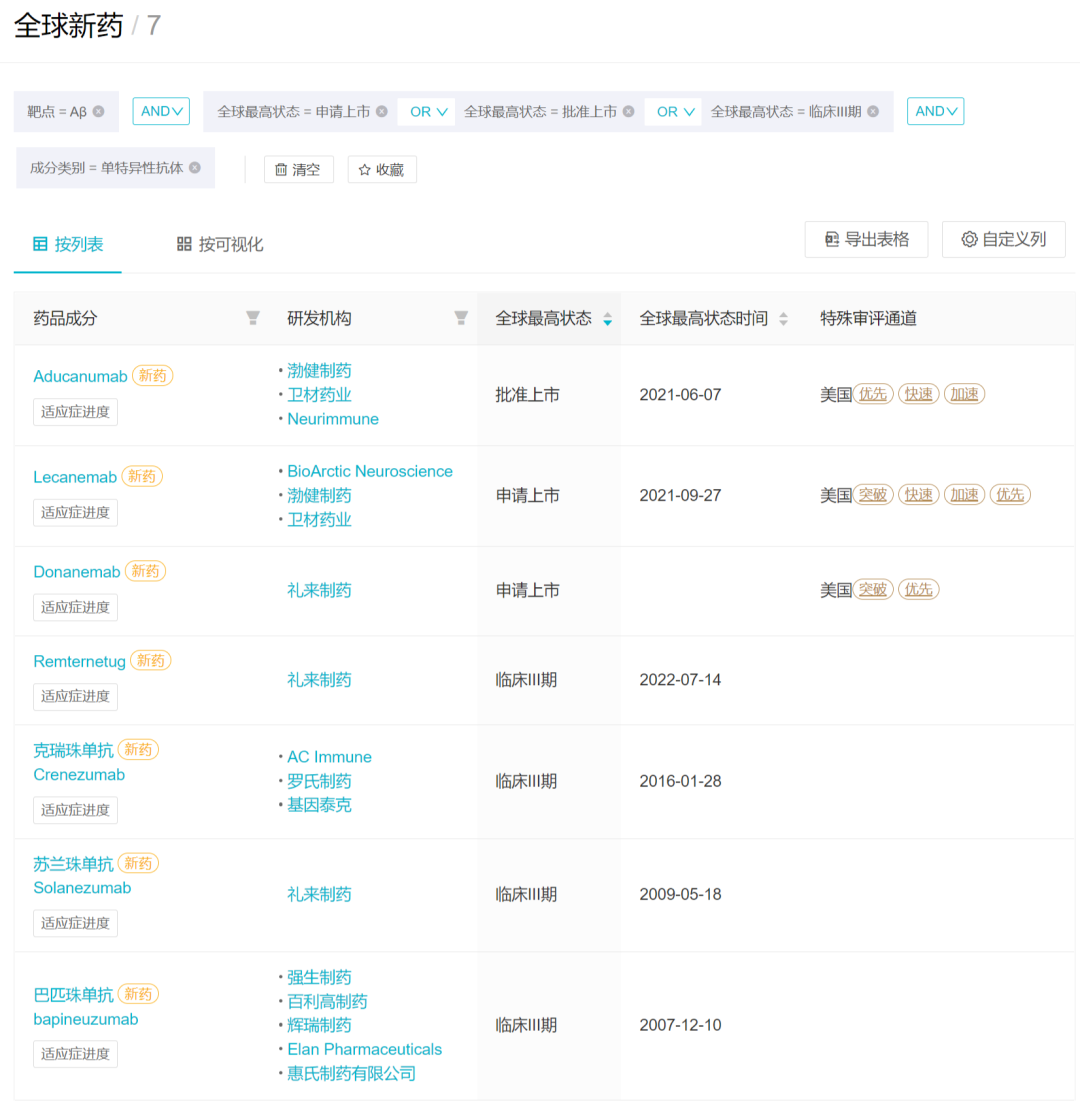Image resolution: width=1080 pixels, height=1110 pixels.
Task: Select the date 2007-12-10 cell
Action: tap(680, 1025)
